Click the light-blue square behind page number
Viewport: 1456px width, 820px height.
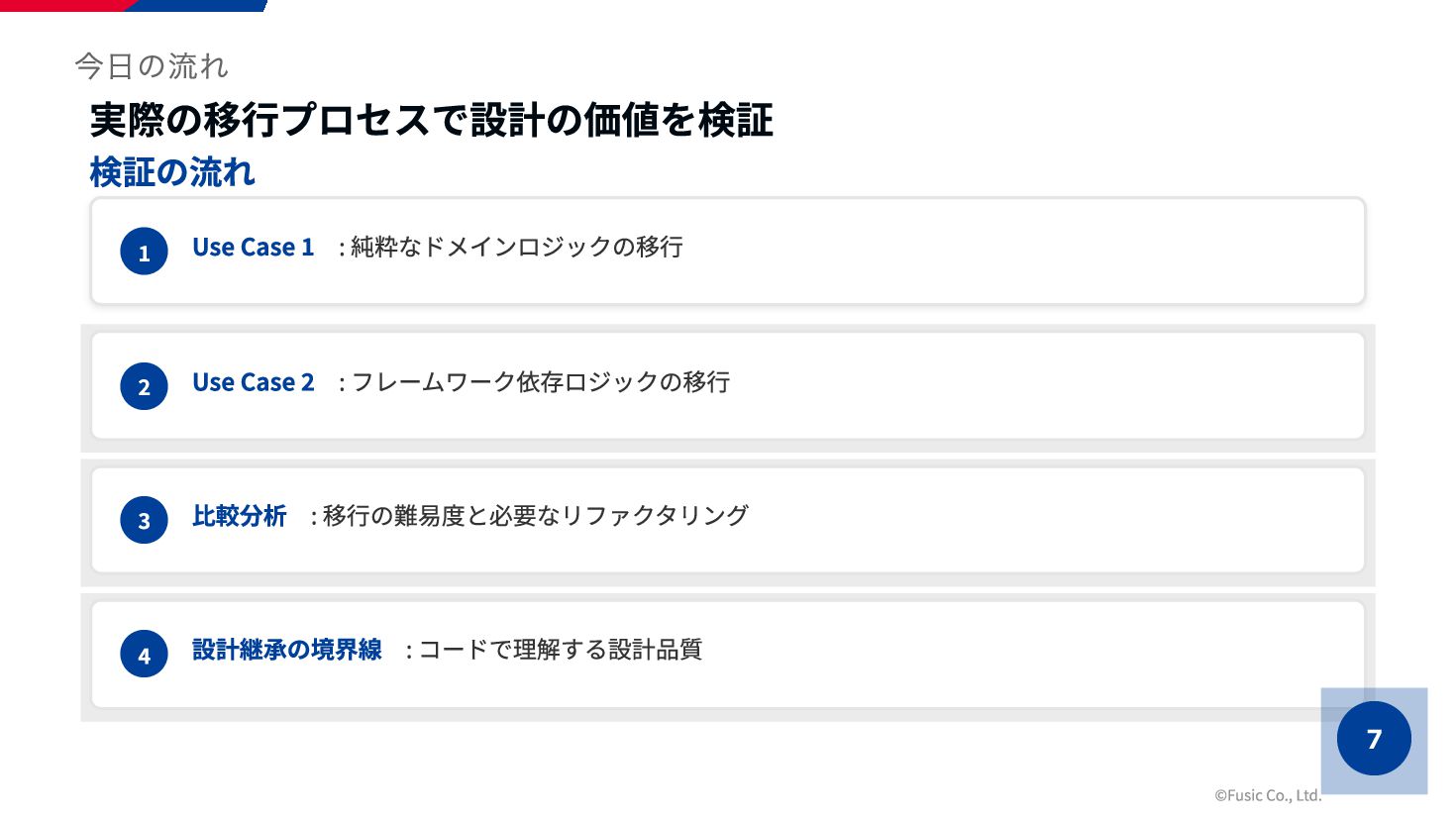(1374, 741)
